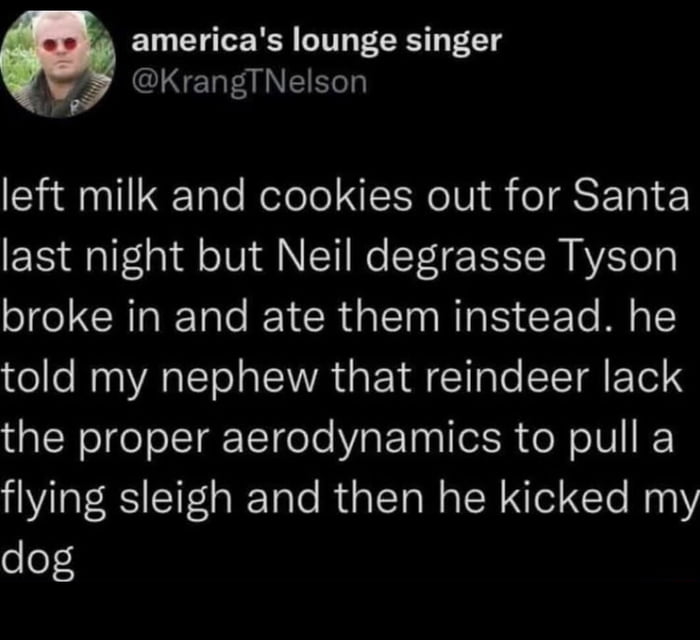
Task: Open the @KrangTNelson handle
Action: coord(249,83)
